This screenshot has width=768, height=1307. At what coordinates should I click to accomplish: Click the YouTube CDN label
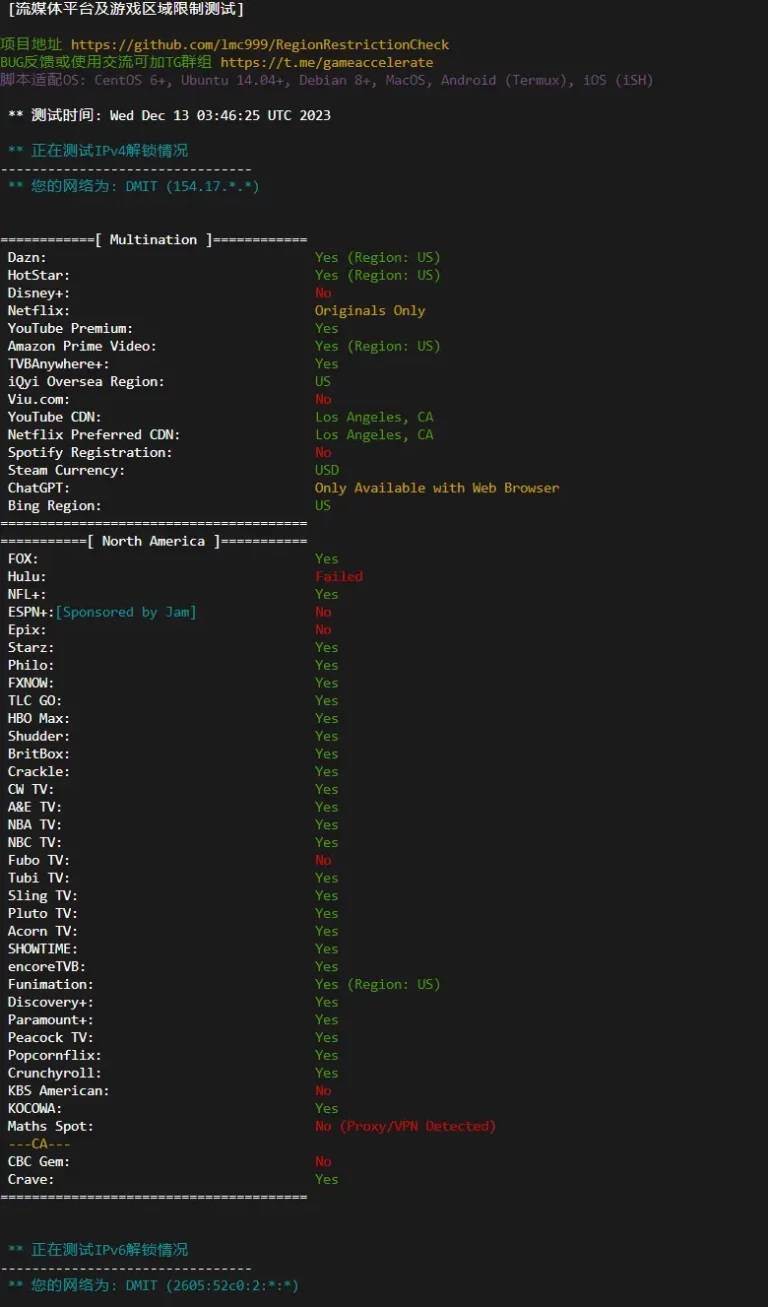[x=54, y=417]
